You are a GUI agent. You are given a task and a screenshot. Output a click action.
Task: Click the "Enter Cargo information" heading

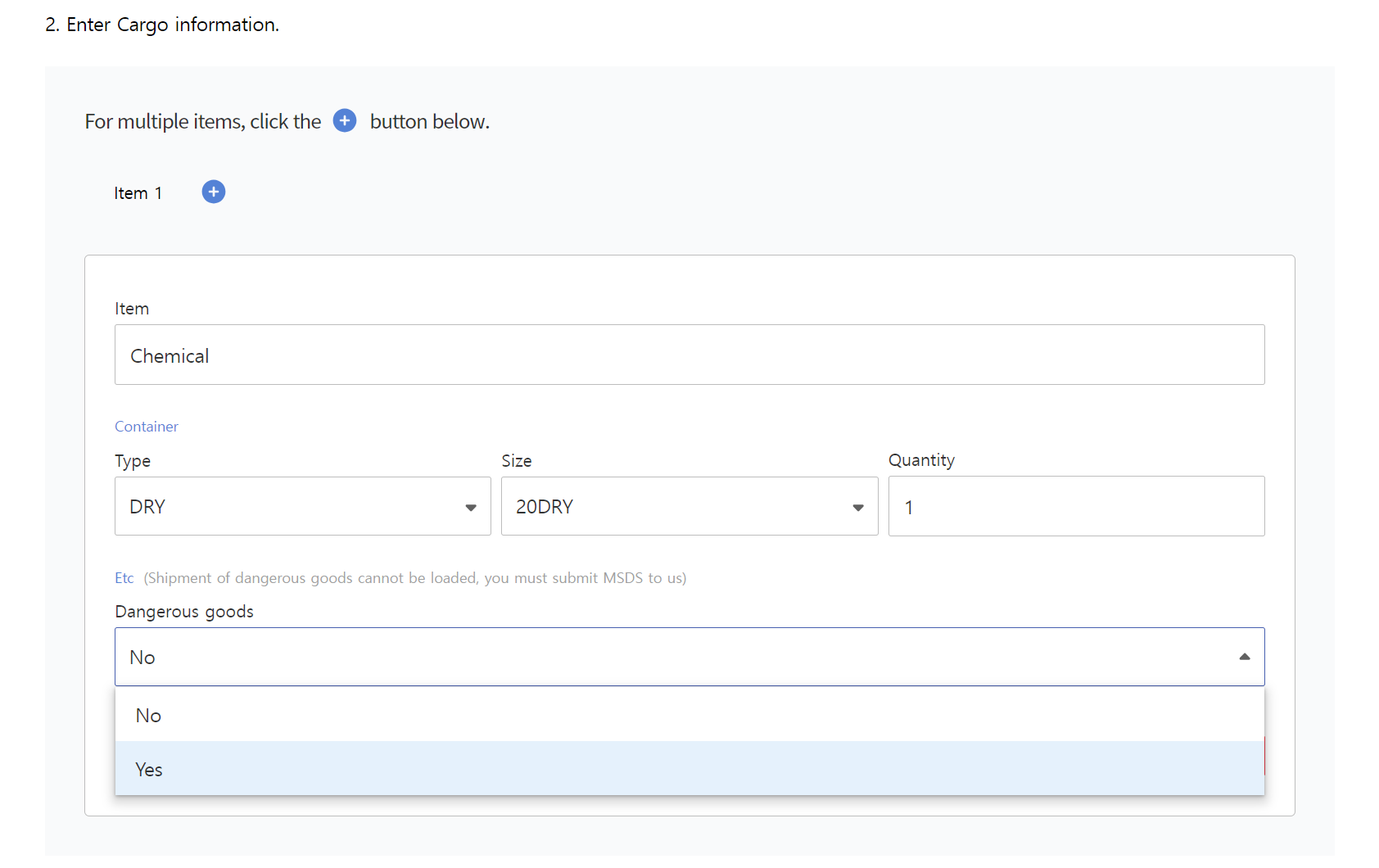click(162, 25)
